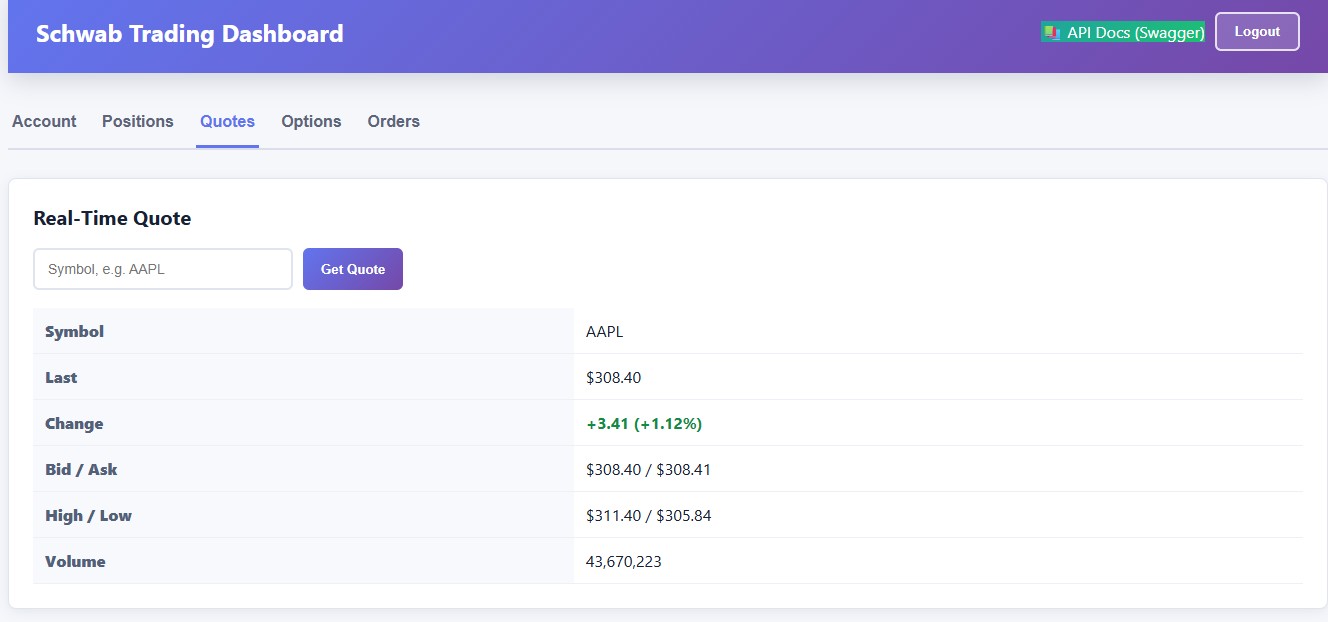The height and width of the screenshot is (622, 1328).
Task: Click the Bid / Ask label
Action: pyautogui.click(x=81, y=469)
